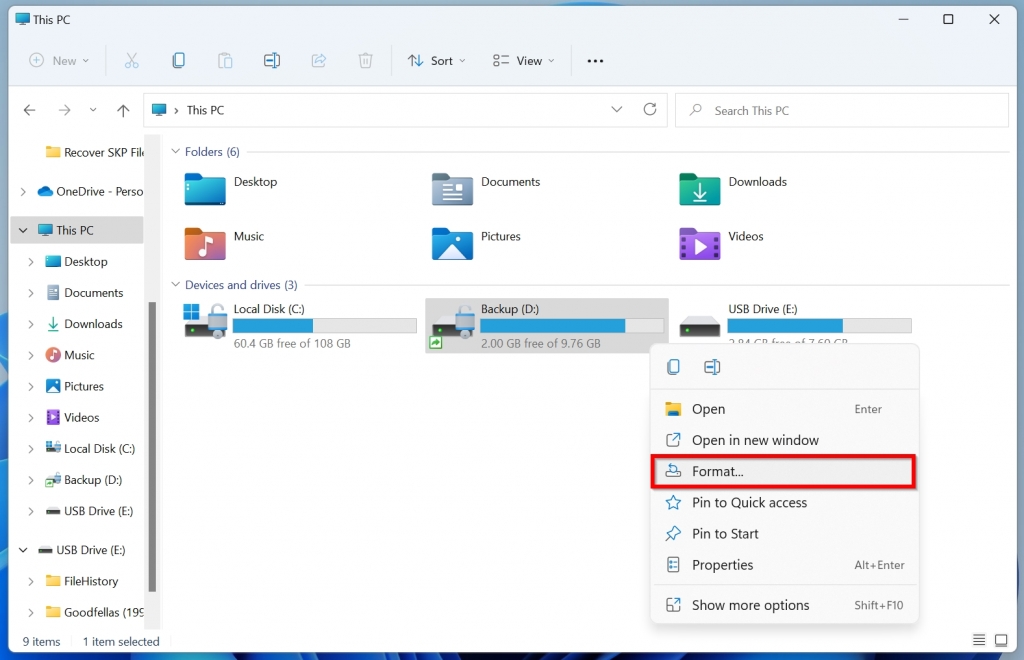Click the Rename icon in the toolbar
Viewport: 1024px width, 660px height.
point(271,60)
